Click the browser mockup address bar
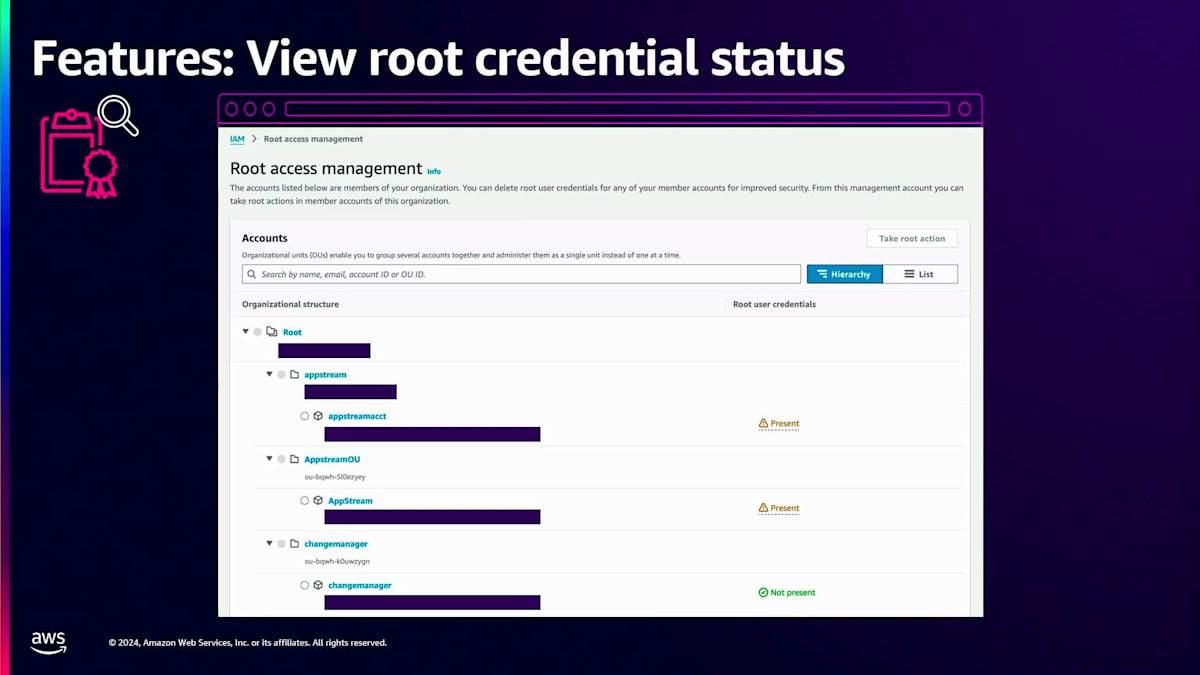Screen dimensions: 1200x675 click(x=617, y=109)
